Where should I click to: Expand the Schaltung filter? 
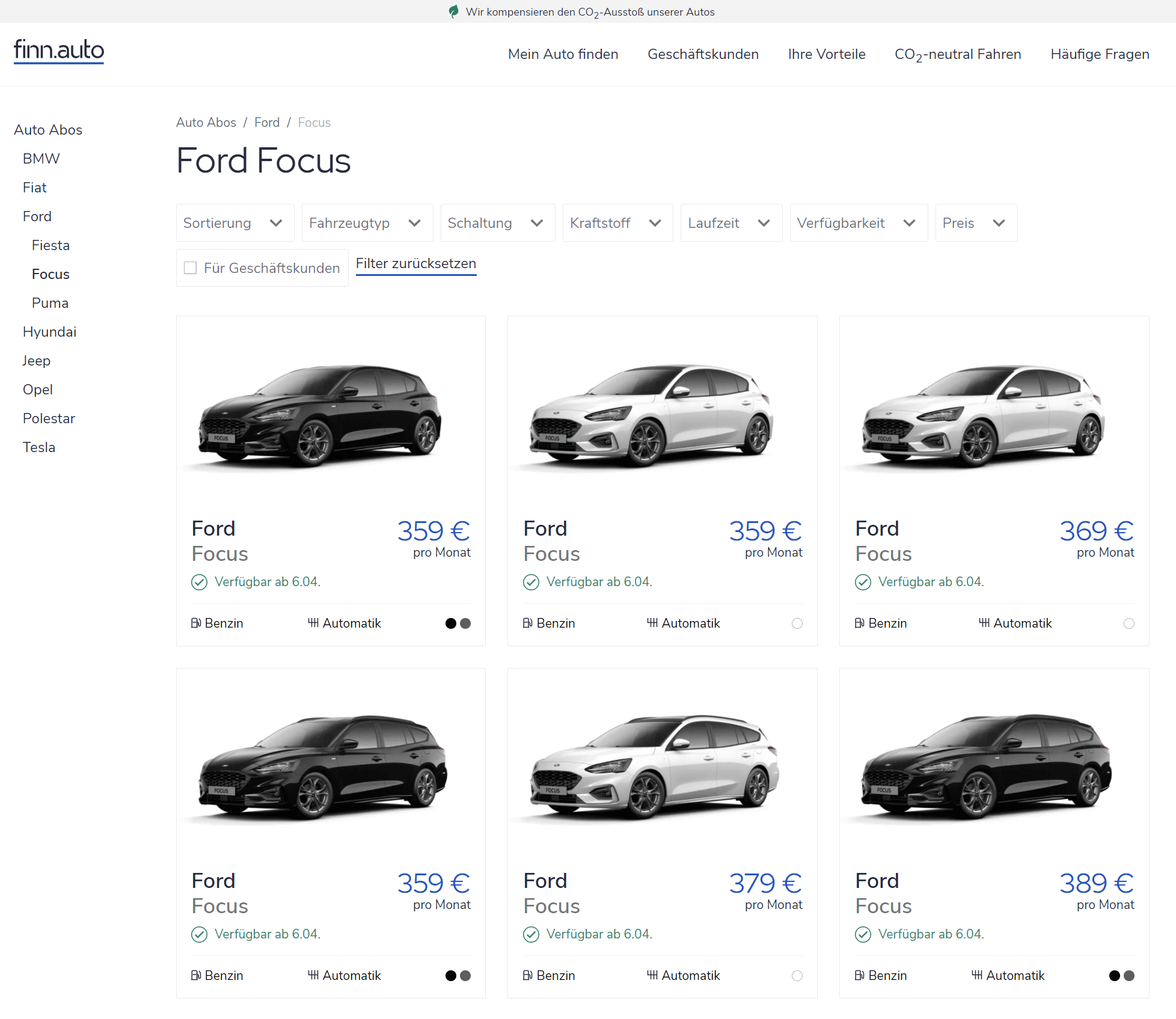[498, 223]
